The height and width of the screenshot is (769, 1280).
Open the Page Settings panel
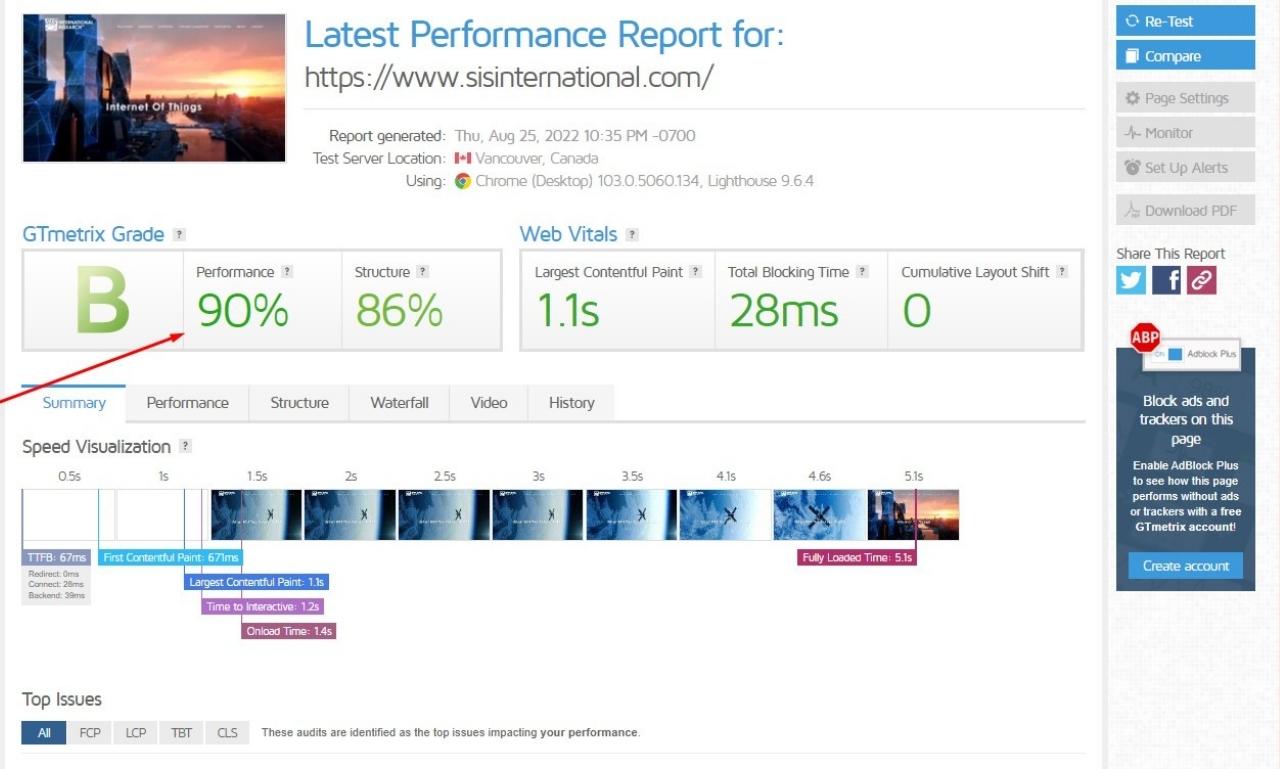tap(1185, 97)
